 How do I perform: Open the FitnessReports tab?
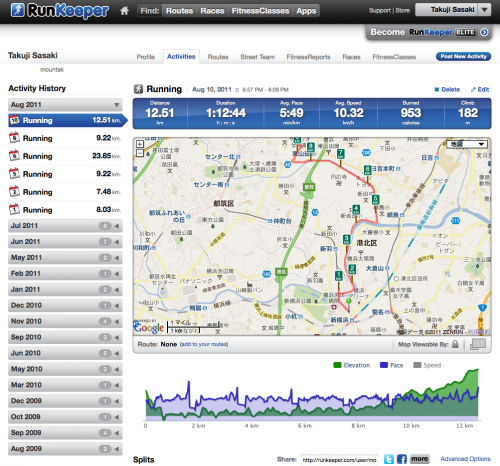tap(308, 57)
